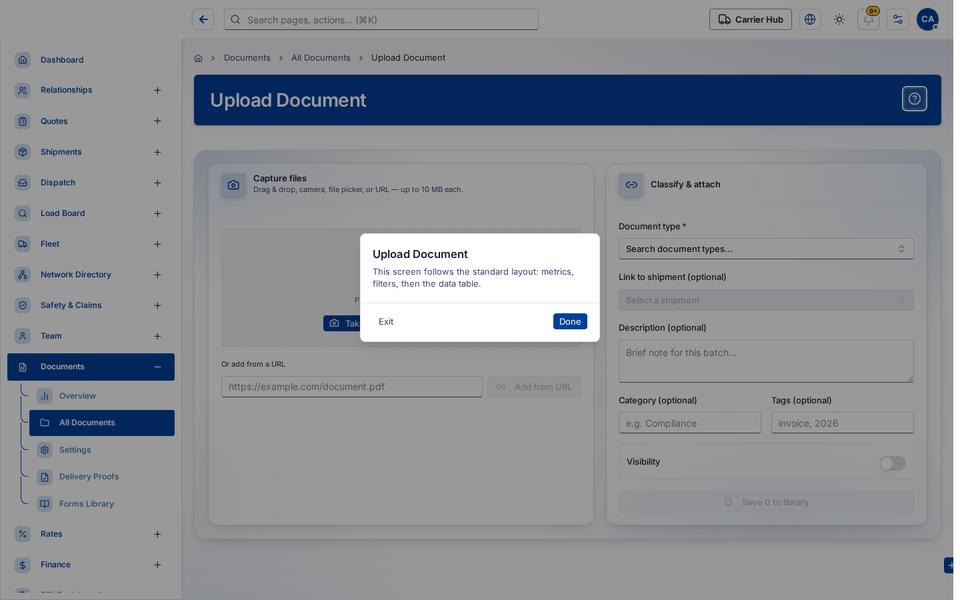Toggle the Visibility switch

pyautogui.click(x=892, y=463)
